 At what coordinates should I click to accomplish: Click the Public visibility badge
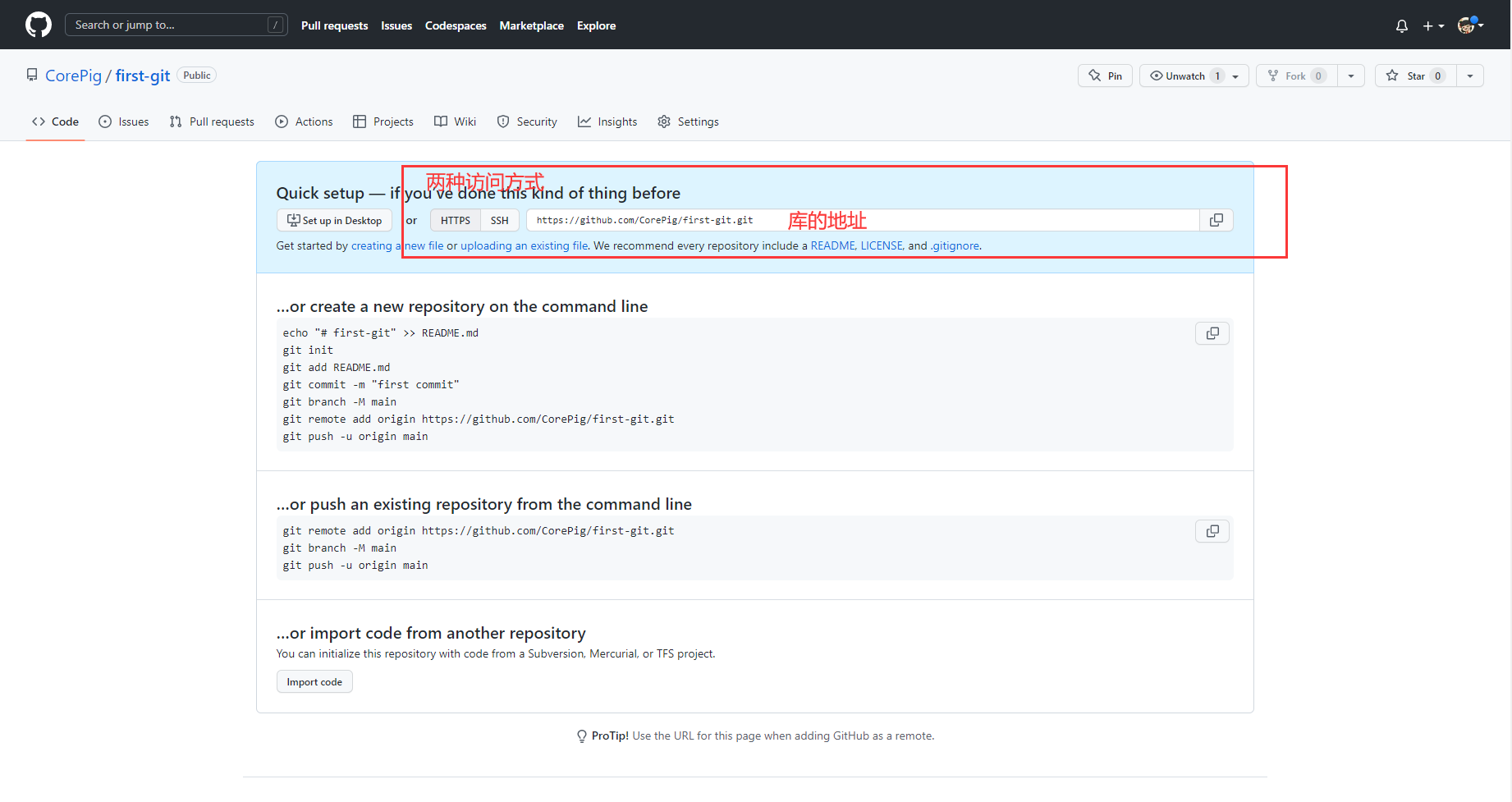pos(197,76)
